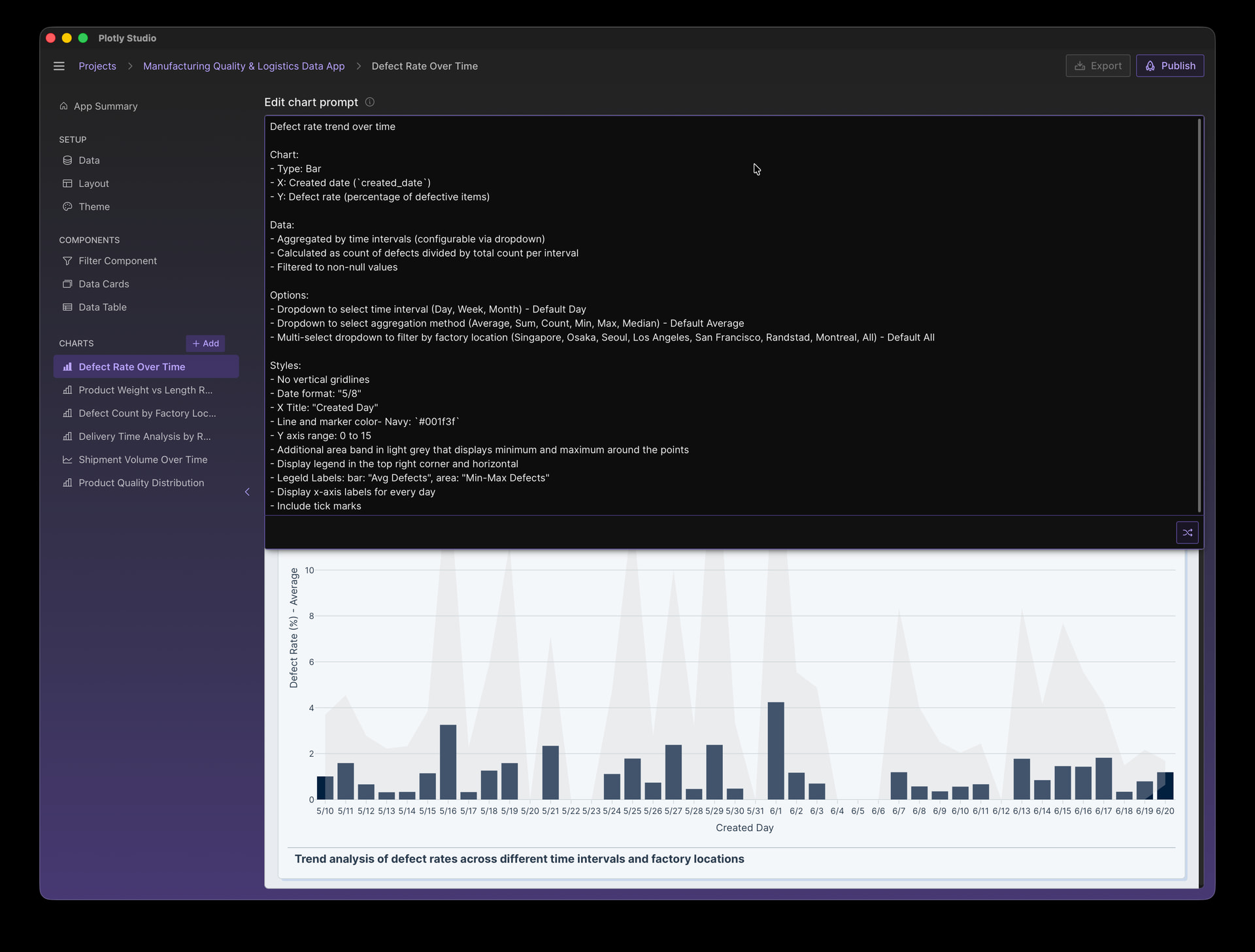Select the Filter Component funnel icon

(x=68, y=261)
